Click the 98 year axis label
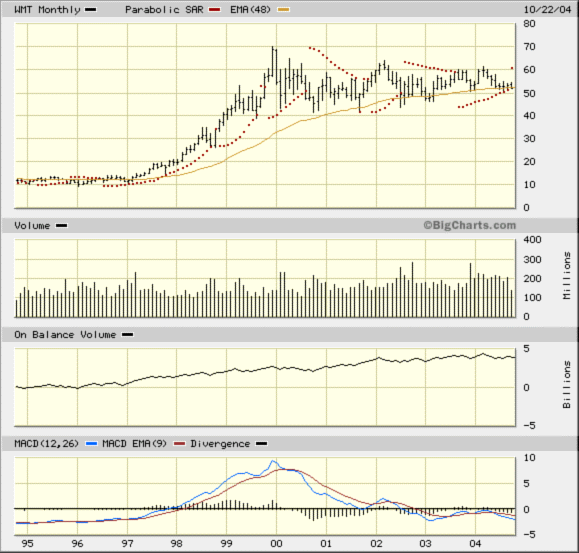This screenshot has width=579, height=553. 177,544
